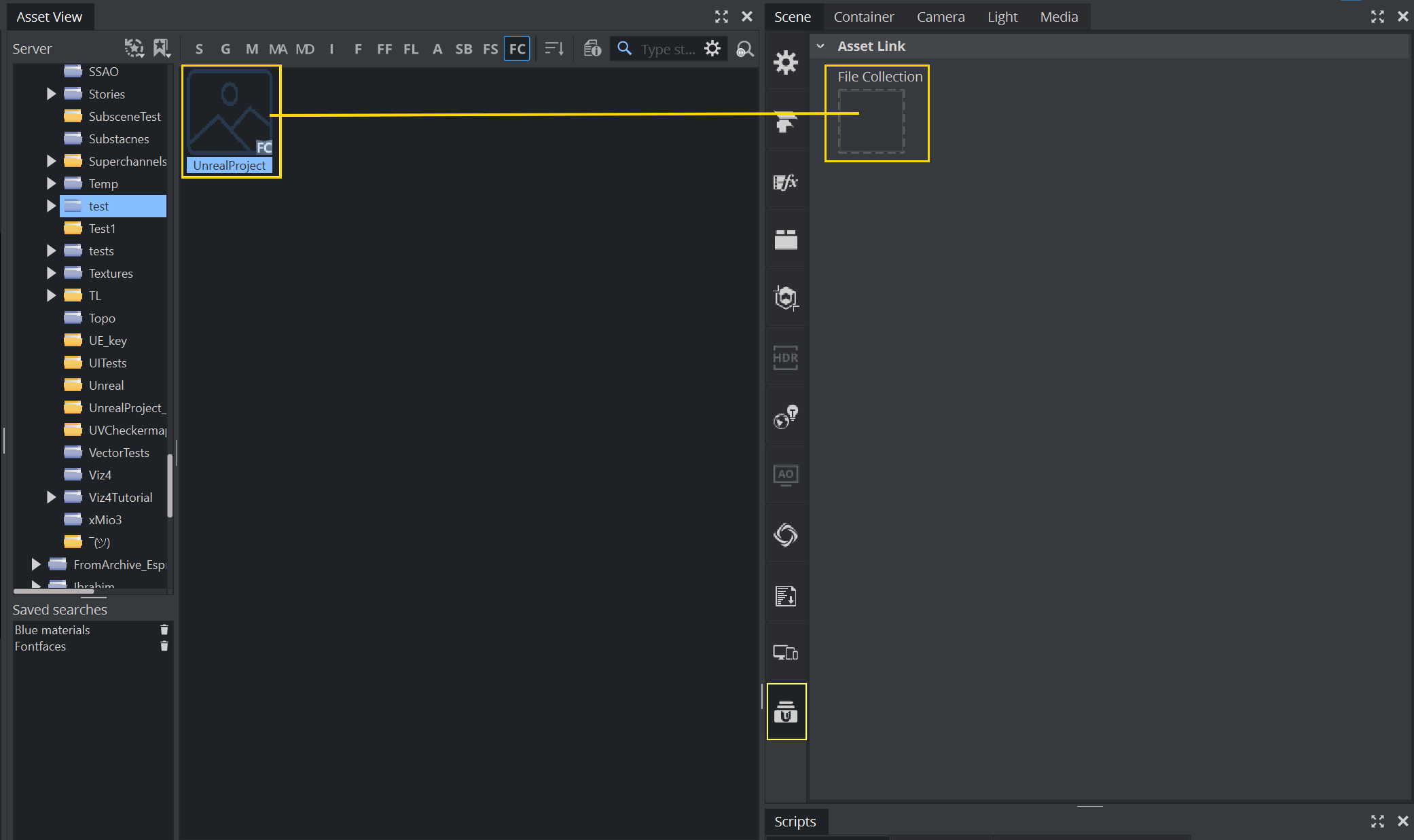Toggle the MA material advanced filter
1414x840 pixels.
tap(278, 49)
